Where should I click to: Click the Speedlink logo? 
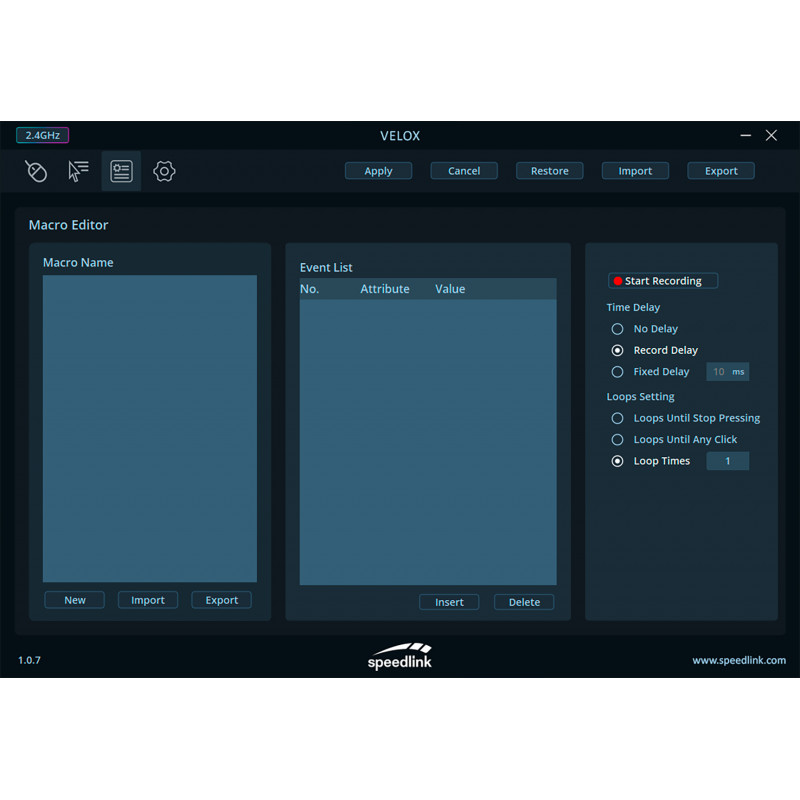pos(400,656)
